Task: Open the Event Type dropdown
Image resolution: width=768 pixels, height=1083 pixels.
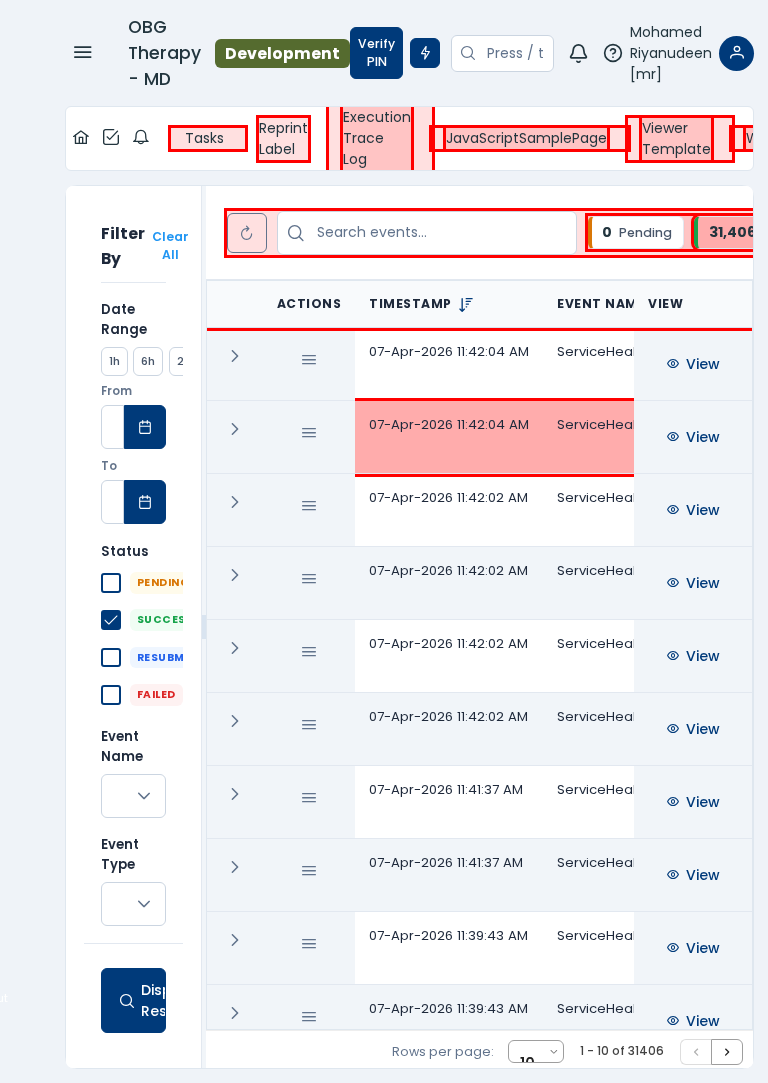Action: click(133, 904)
